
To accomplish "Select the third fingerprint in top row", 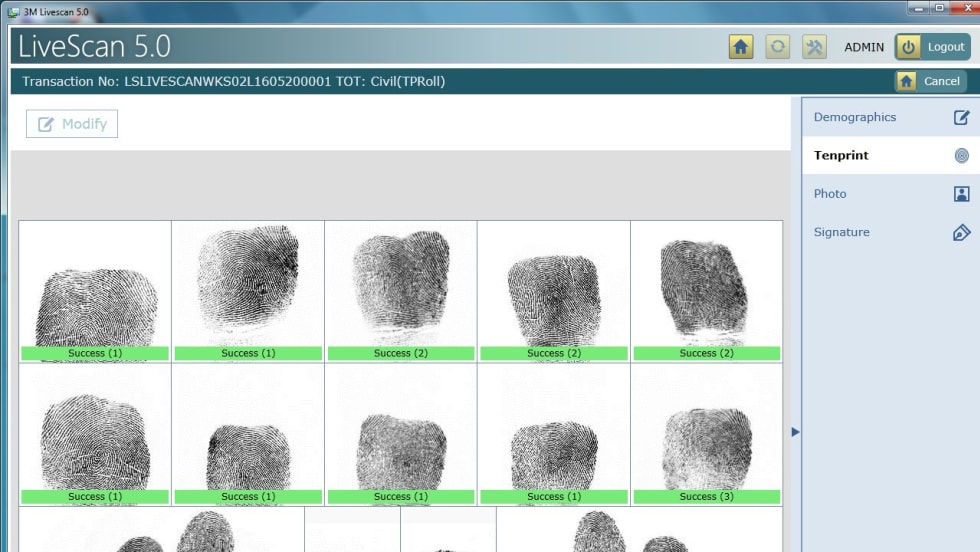I will point(401,291).
